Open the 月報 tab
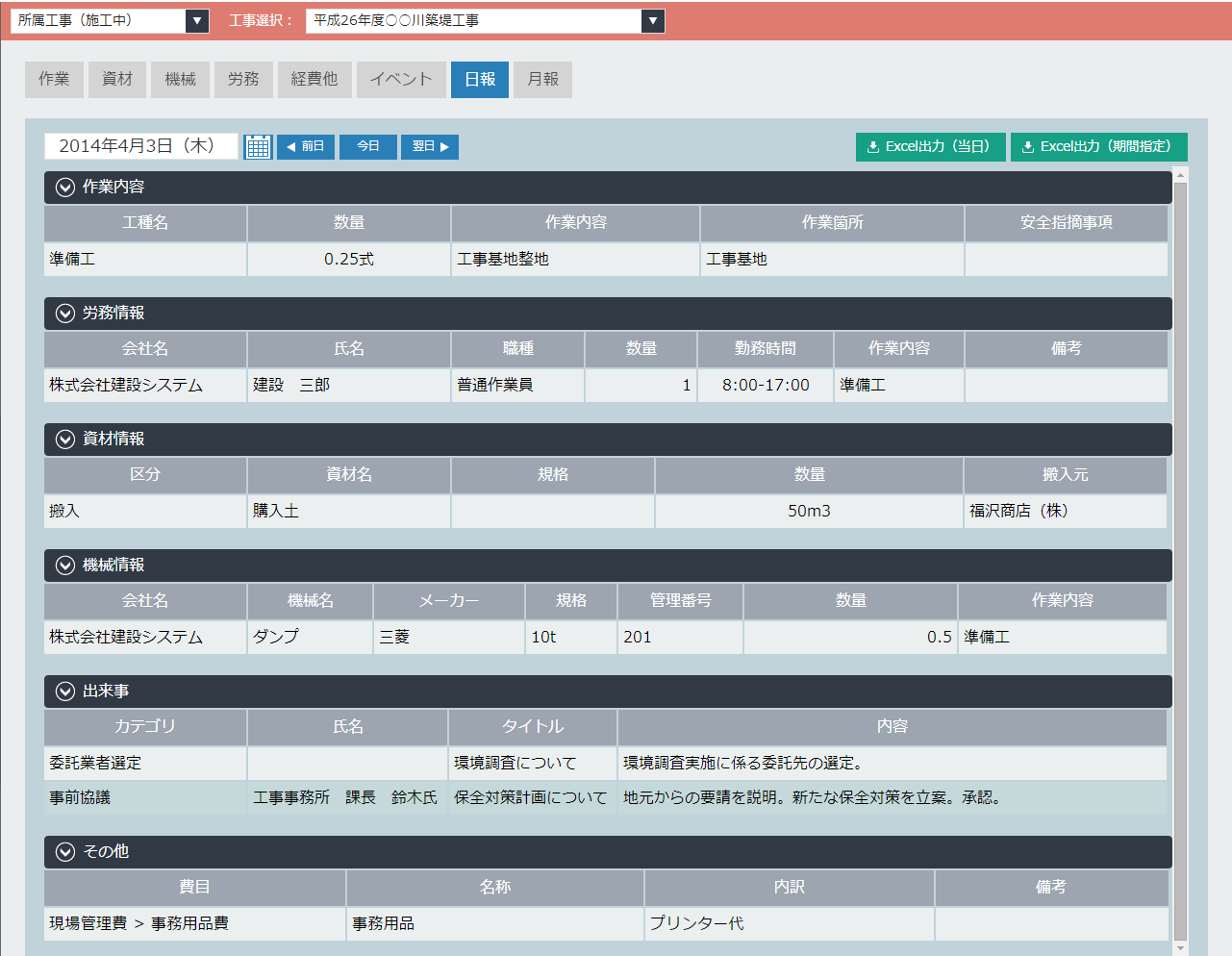This screenshot has width=1232, height=956. point(542,80)
